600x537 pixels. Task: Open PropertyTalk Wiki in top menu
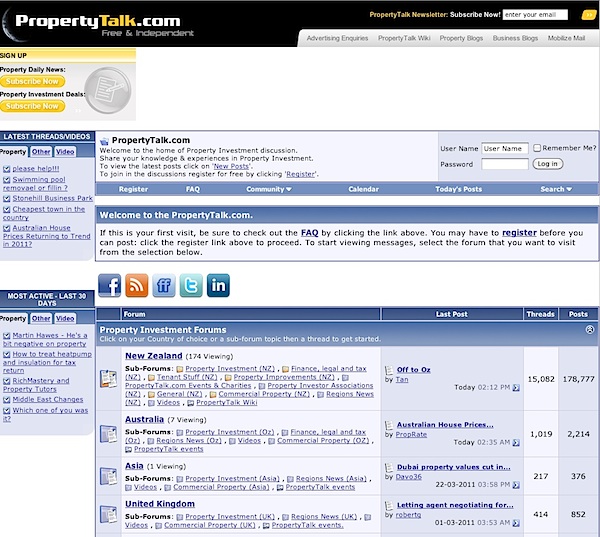coord(404,38)
